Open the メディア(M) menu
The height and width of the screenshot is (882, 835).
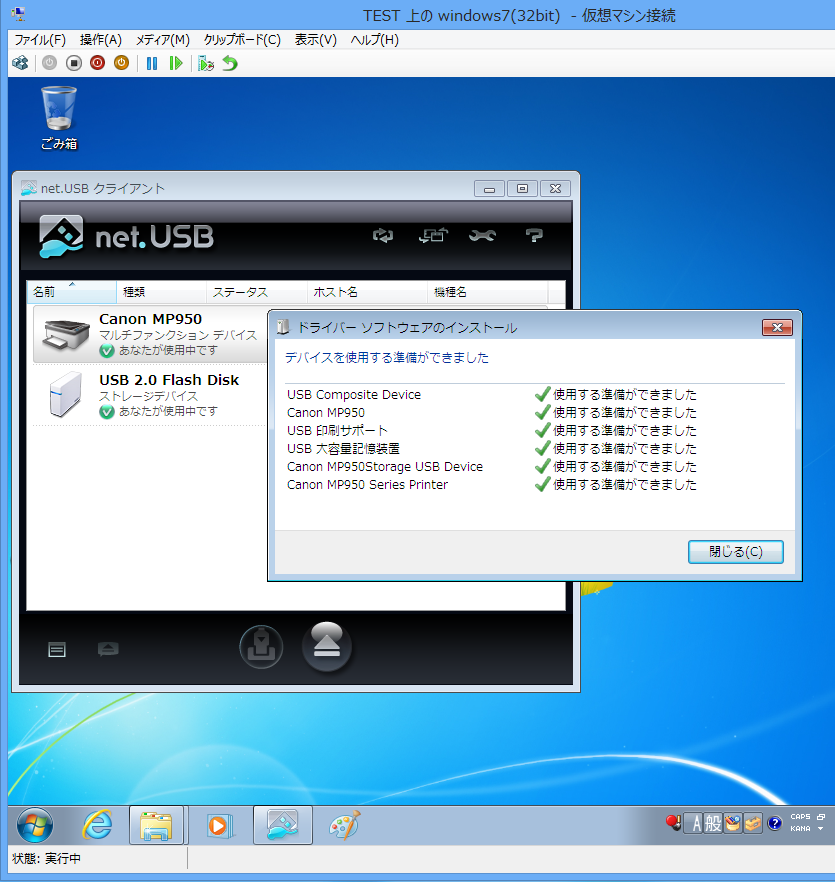click(x=163, y=40)
